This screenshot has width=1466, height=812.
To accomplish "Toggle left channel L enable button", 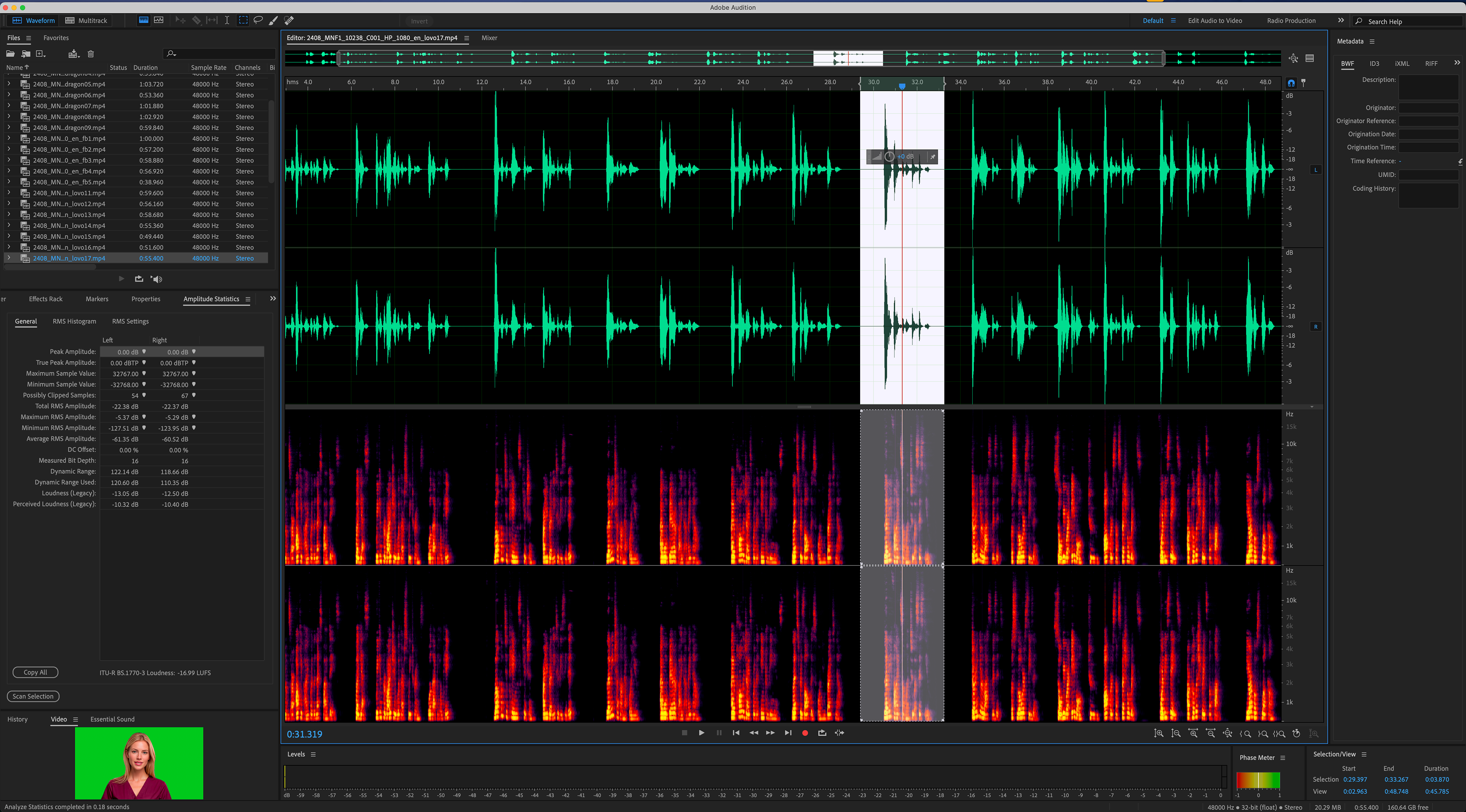I will coord(1315,170).
